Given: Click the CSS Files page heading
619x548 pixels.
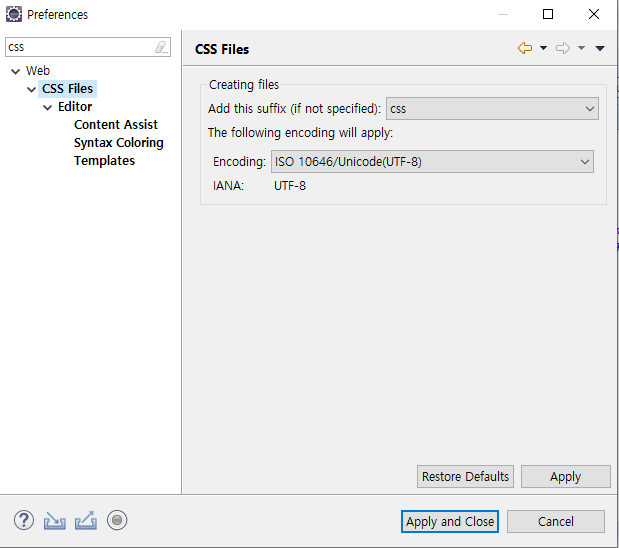Looking at the screenshot, I should 222,49.
